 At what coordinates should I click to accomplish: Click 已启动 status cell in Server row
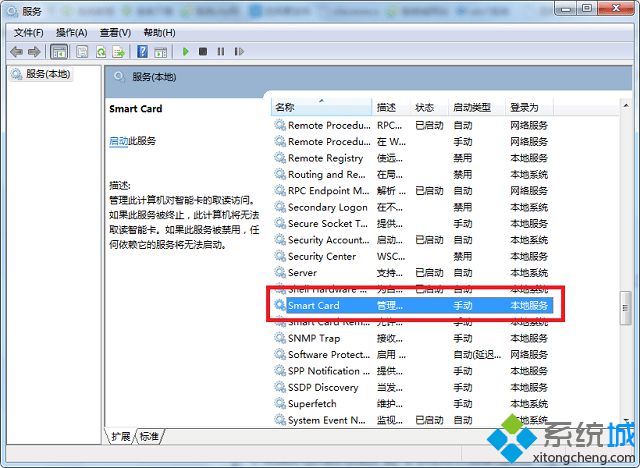tap(429, 273)
